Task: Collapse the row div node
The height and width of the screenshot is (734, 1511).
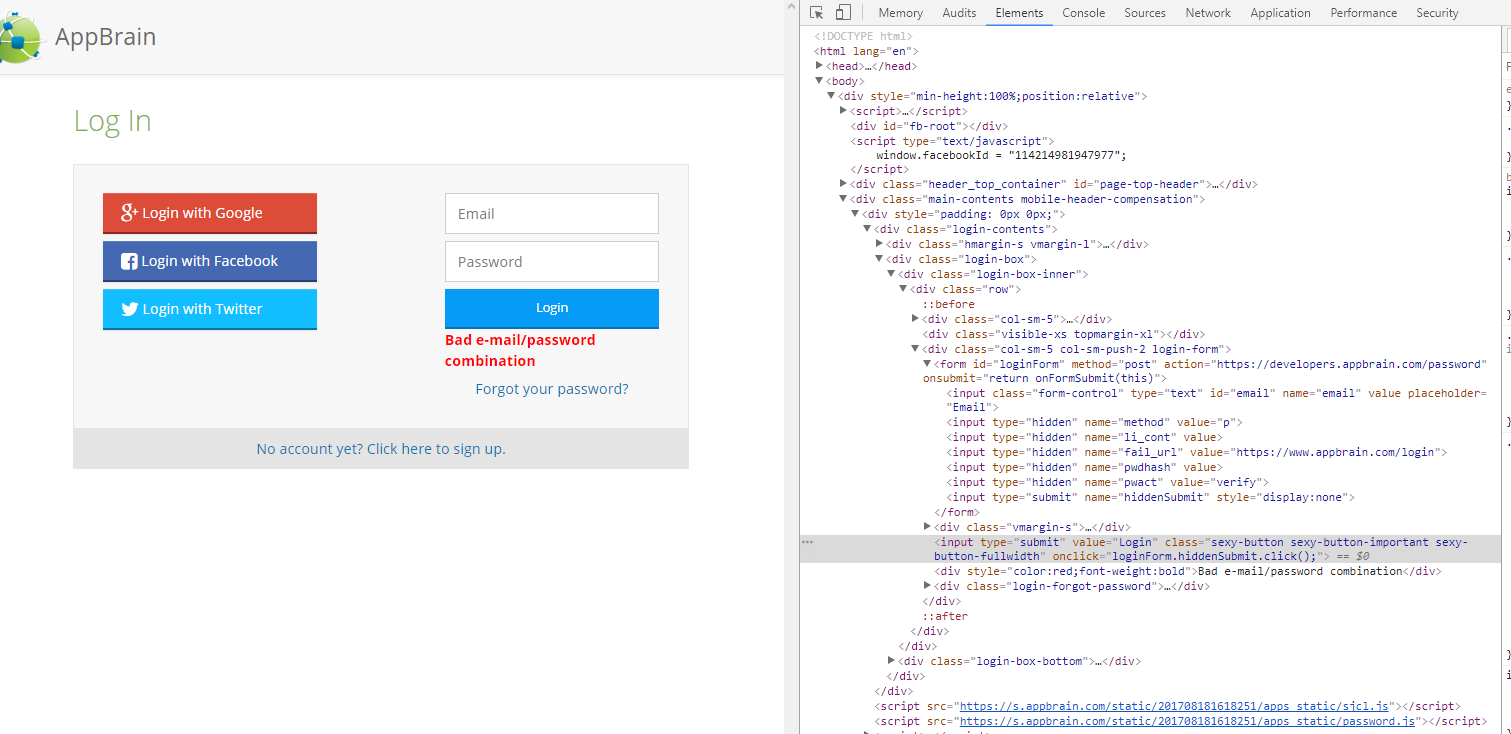Action: pyautogui.click(x=904, y=289)
